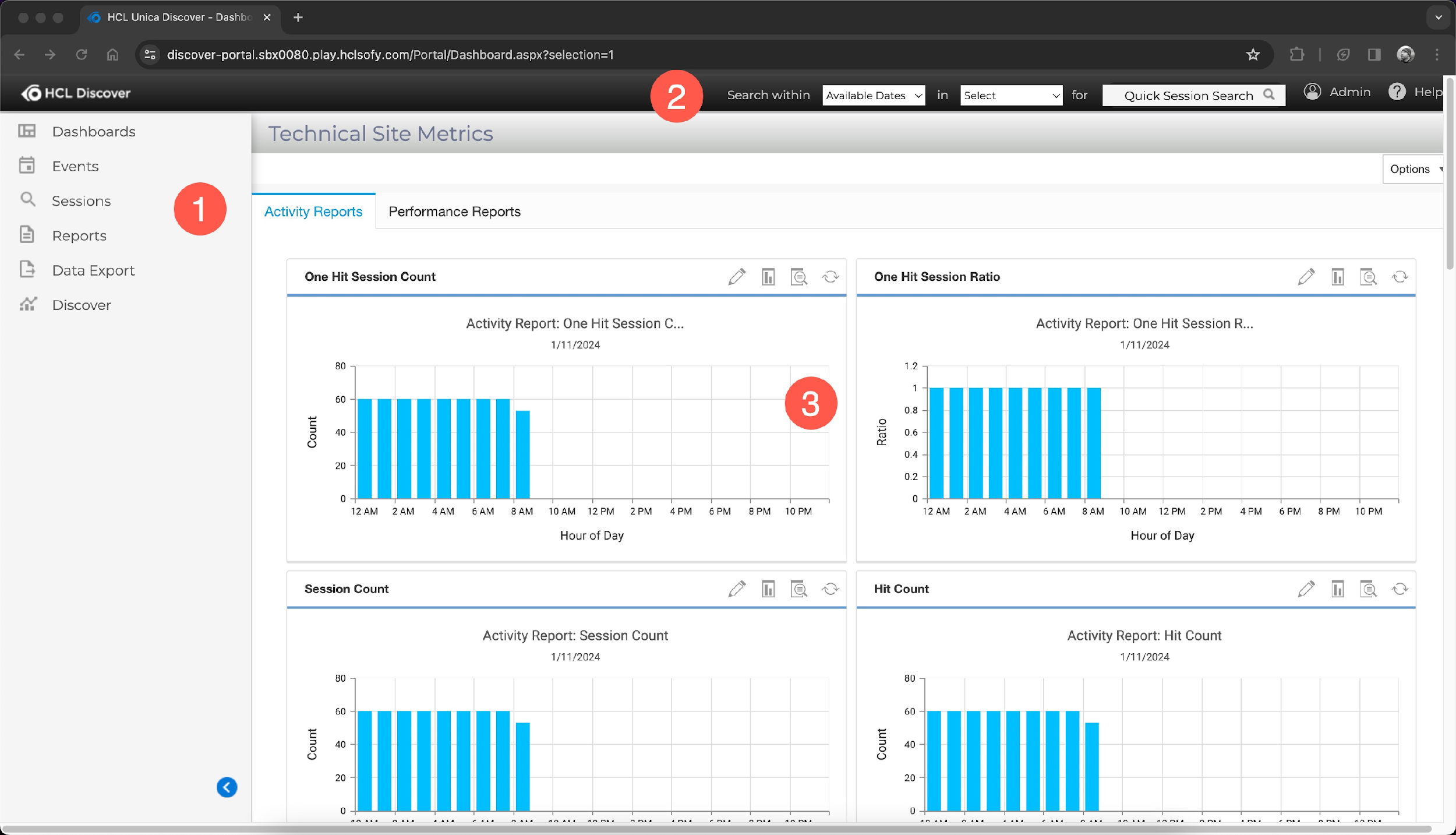Bookmark page with the star icon
The height and width of the screenshot is (835, 1456).
pyautogui.click(x=1253, y=55)
